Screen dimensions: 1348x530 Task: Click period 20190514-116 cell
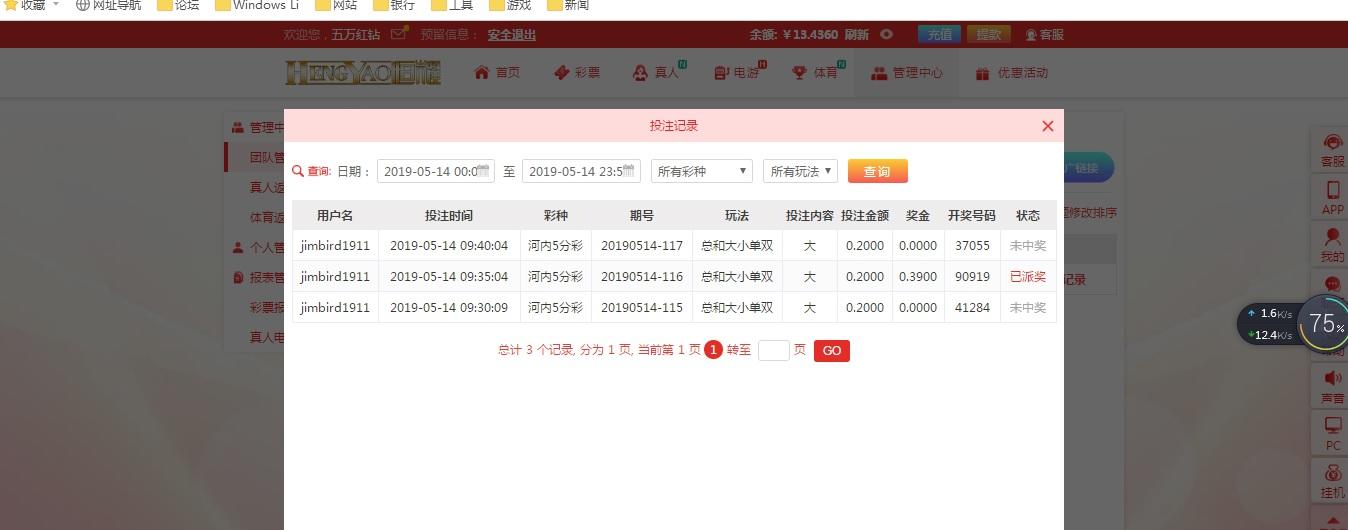pyautogui.click(x=642, y=277)
